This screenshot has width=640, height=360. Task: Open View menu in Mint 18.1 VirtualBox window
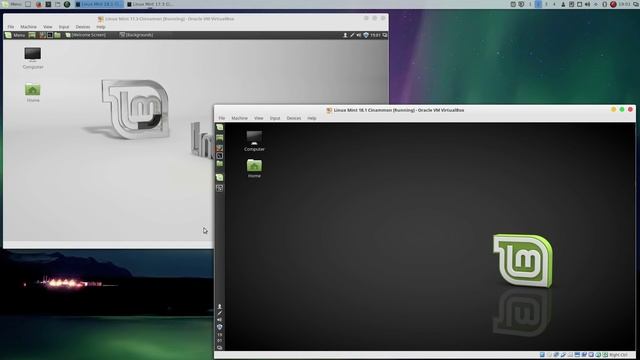tap(259, 118)
